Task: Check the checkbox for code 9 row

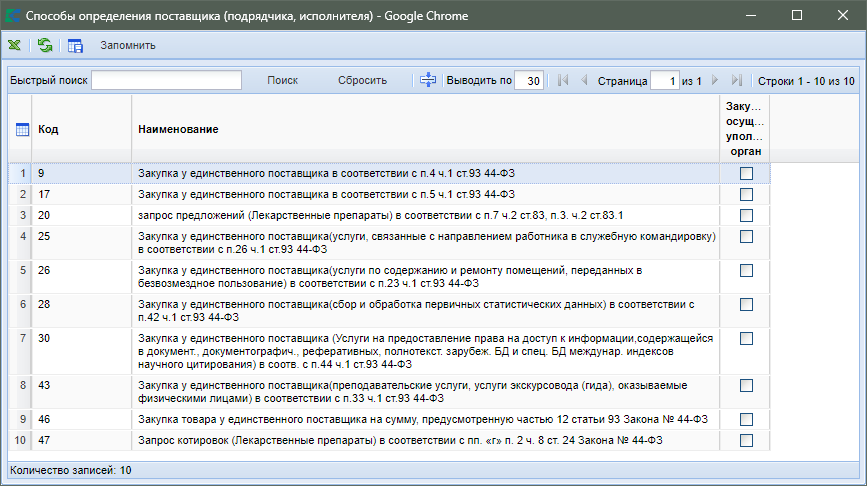Action: pos(746,174)
